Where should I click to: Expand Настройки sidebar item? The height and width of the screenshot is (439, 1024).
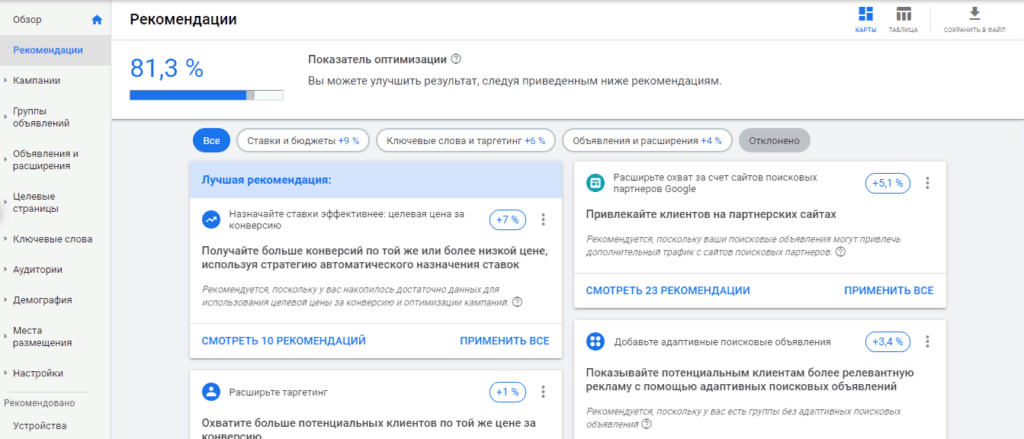click(x=5, y=374)
